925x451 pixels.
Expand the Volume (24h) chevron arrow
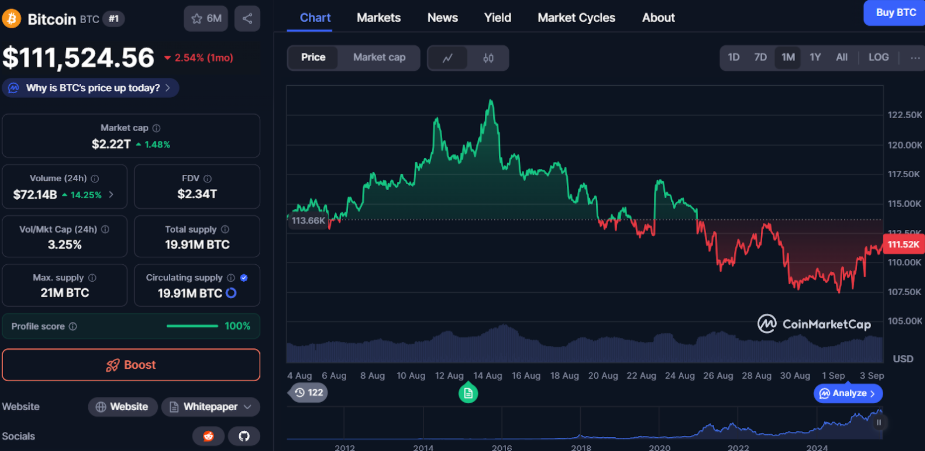(111, 194)
